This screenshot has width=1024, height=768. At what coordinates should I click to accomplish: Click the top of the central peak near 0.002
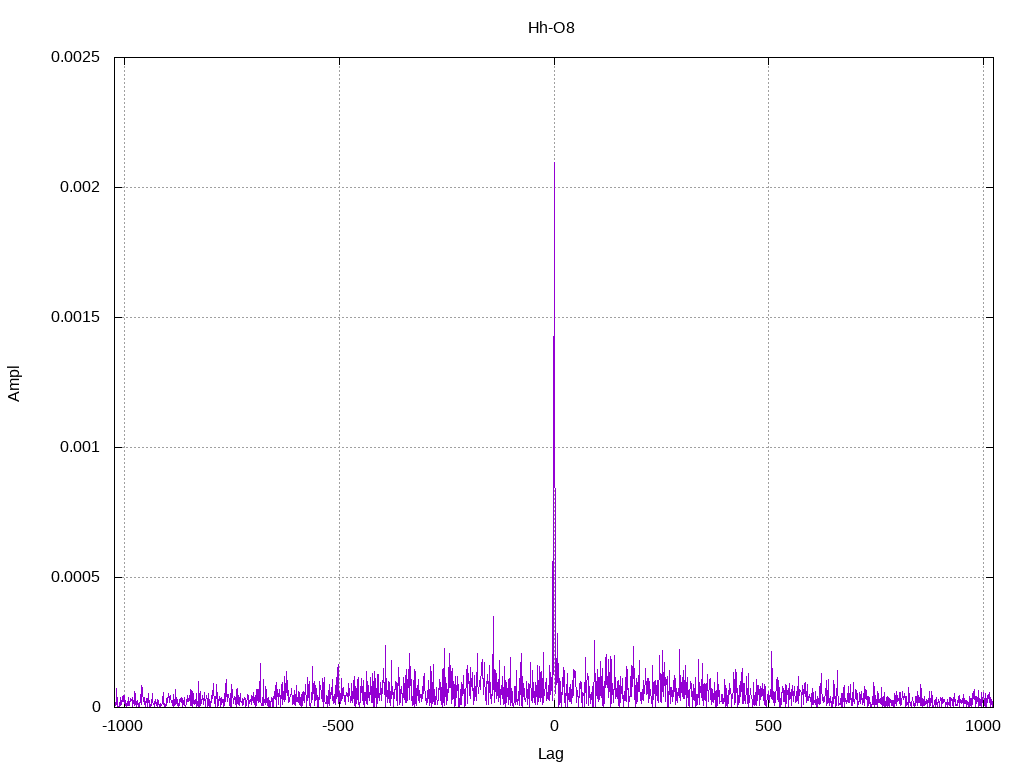[554, 163]
